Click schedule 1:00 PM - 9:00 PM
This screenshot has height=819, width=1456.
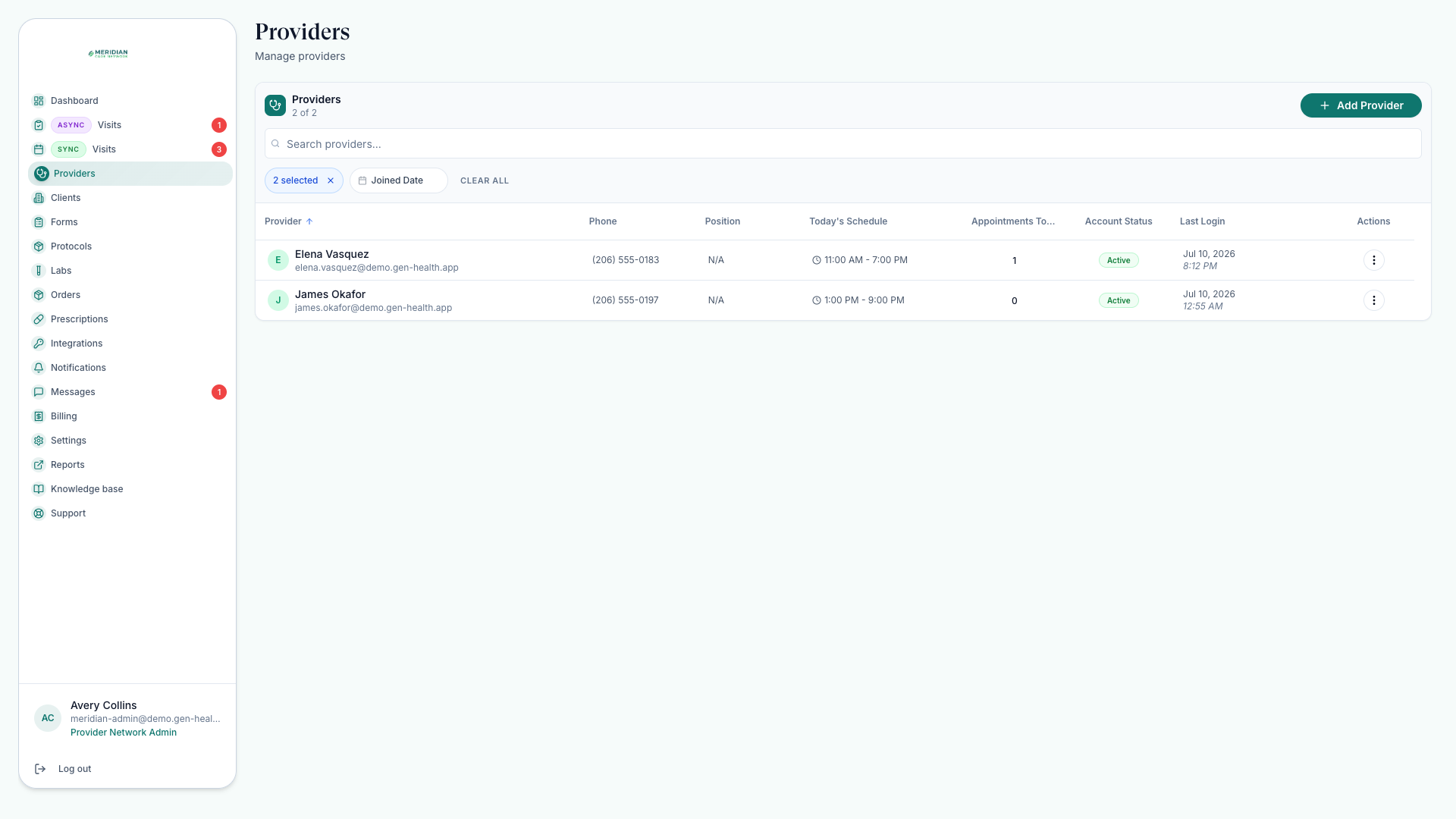[x=864, y=300]
